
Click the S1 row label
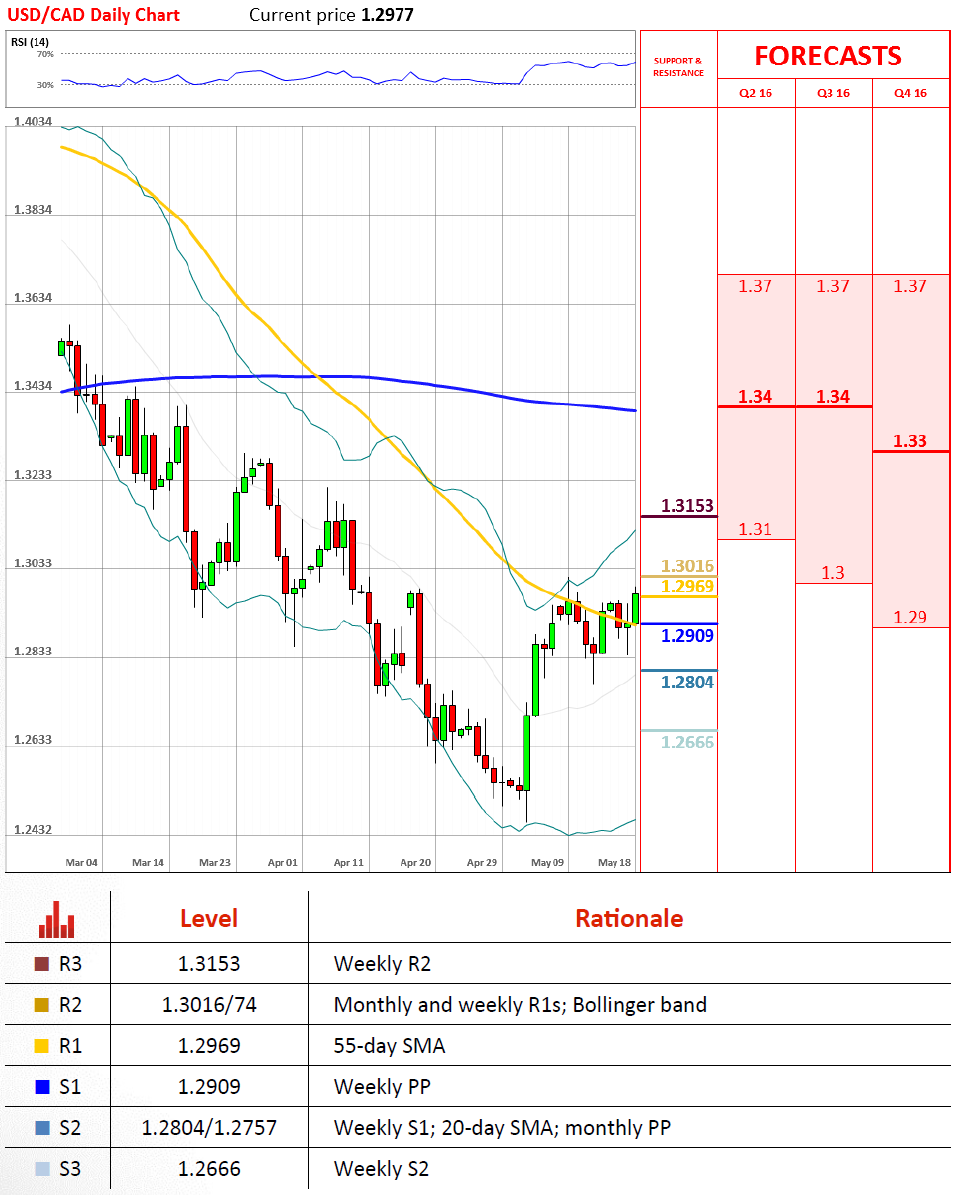[x=70, y=1088]
